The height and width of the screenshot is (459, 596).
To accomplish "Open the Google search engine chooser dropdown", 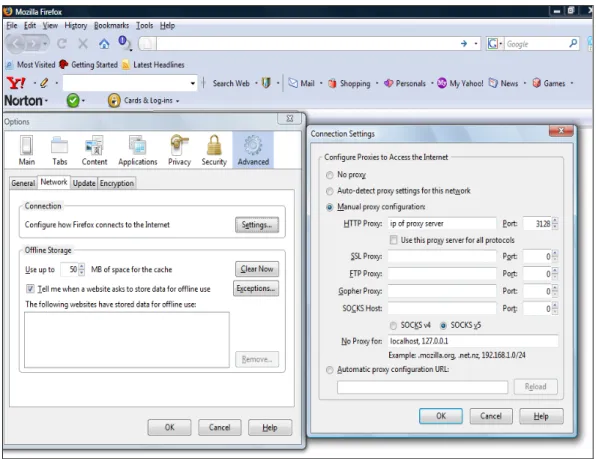I will pos(500,44).
